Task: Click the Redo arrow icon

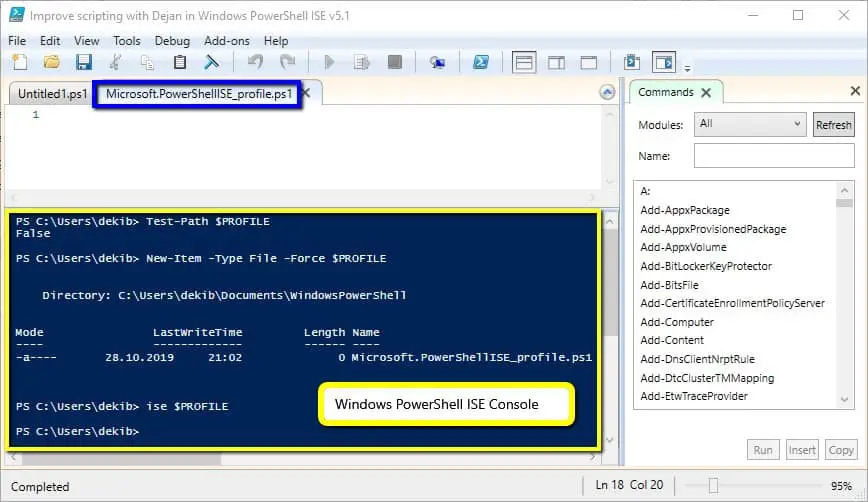Action: pyautogui.click(x=287, y=62)
